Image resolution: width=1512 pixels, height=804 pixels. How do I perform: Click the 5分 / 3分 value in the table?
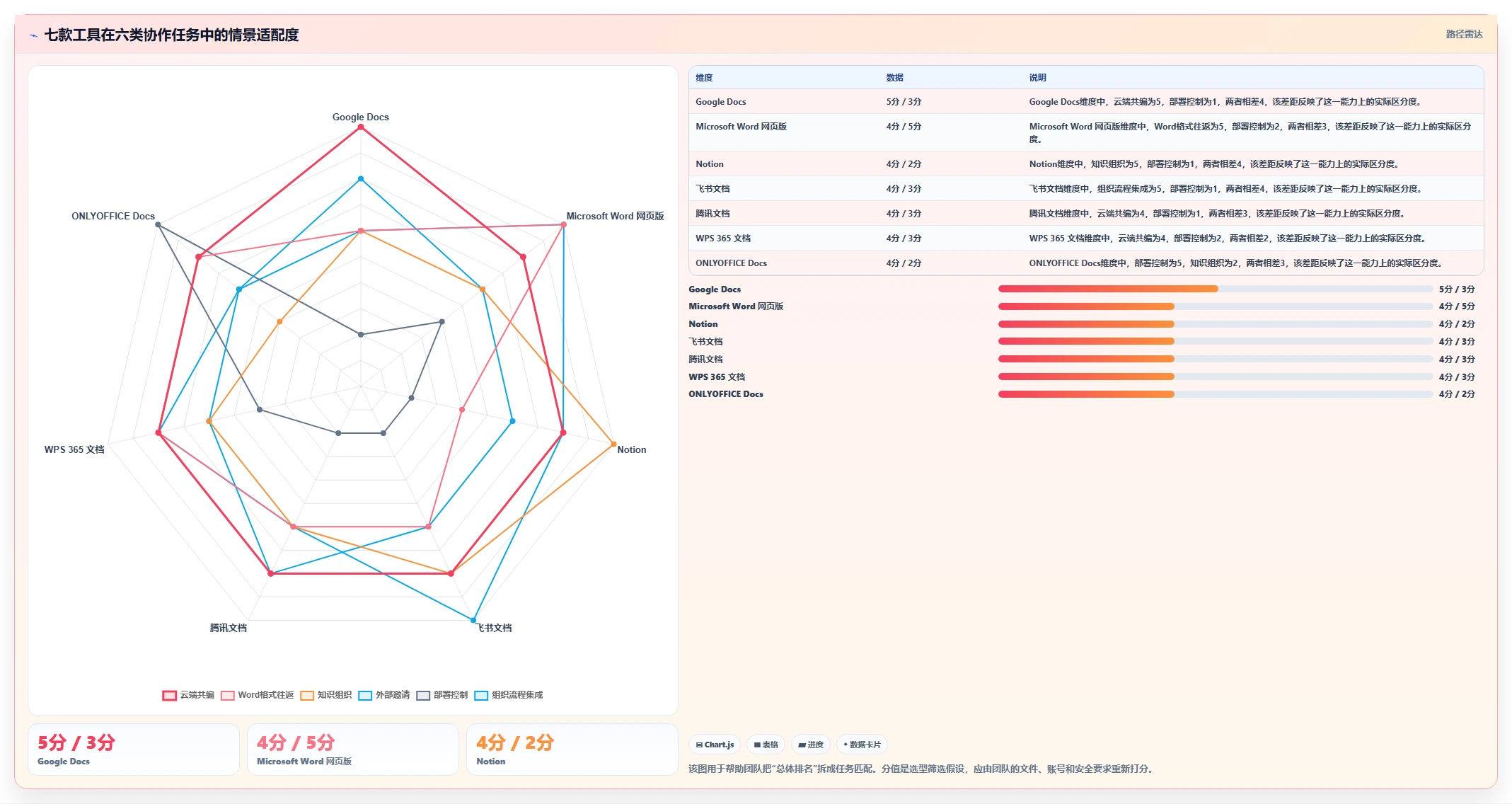(904, 102)
